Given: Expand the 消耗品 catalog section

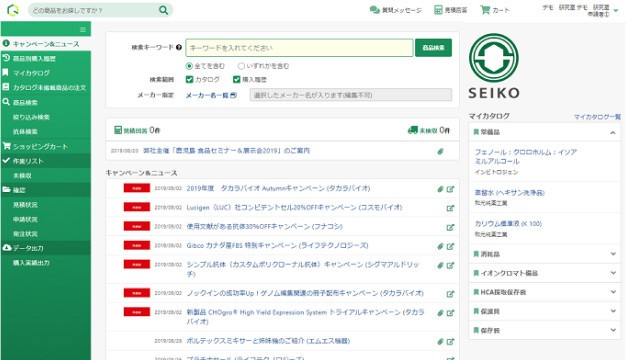Looking at the screenshot, I should pyautogui.click(x=613, y=254).
